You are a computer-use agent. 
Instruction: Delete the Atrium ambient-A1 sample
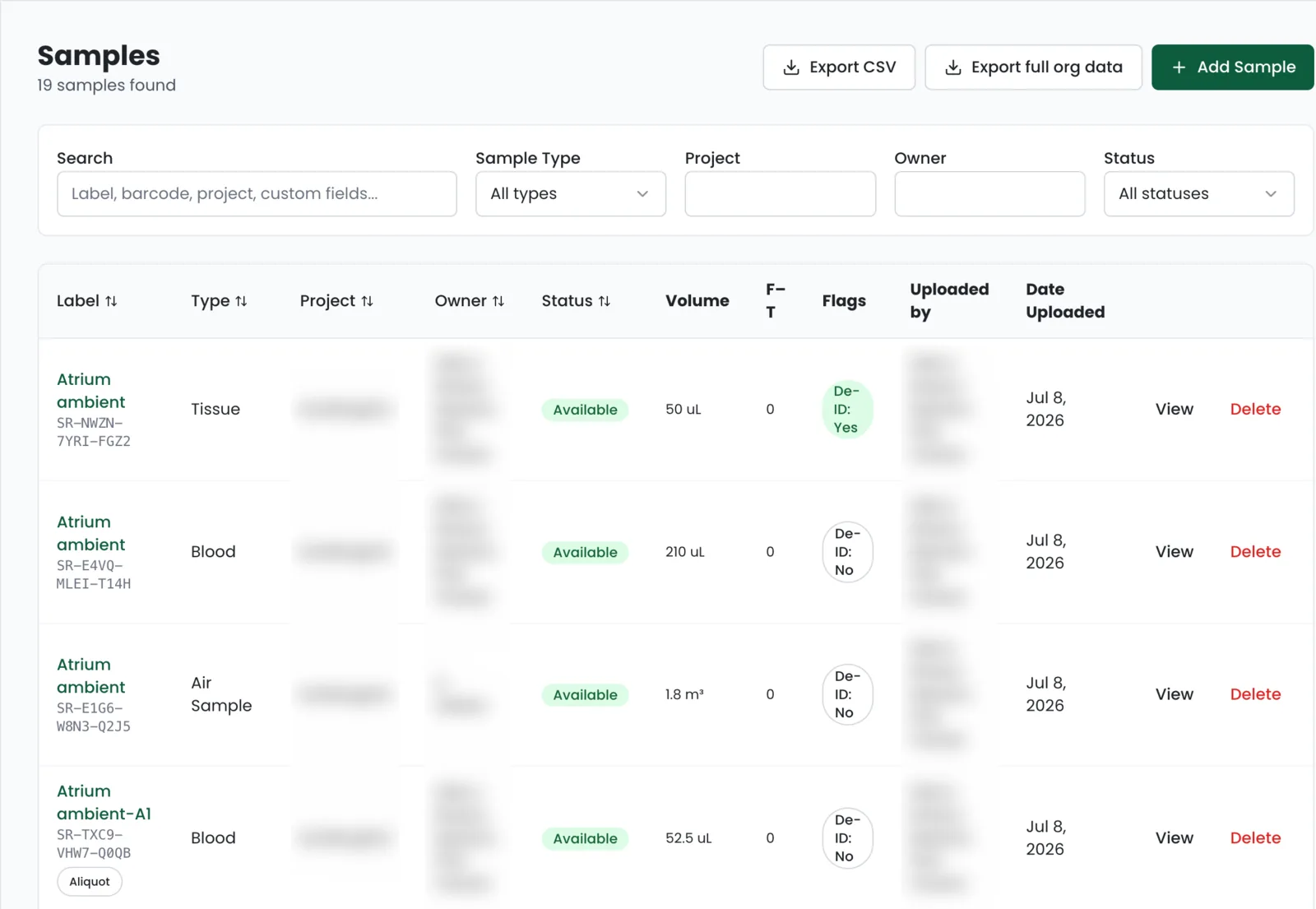click(1255, 838)
